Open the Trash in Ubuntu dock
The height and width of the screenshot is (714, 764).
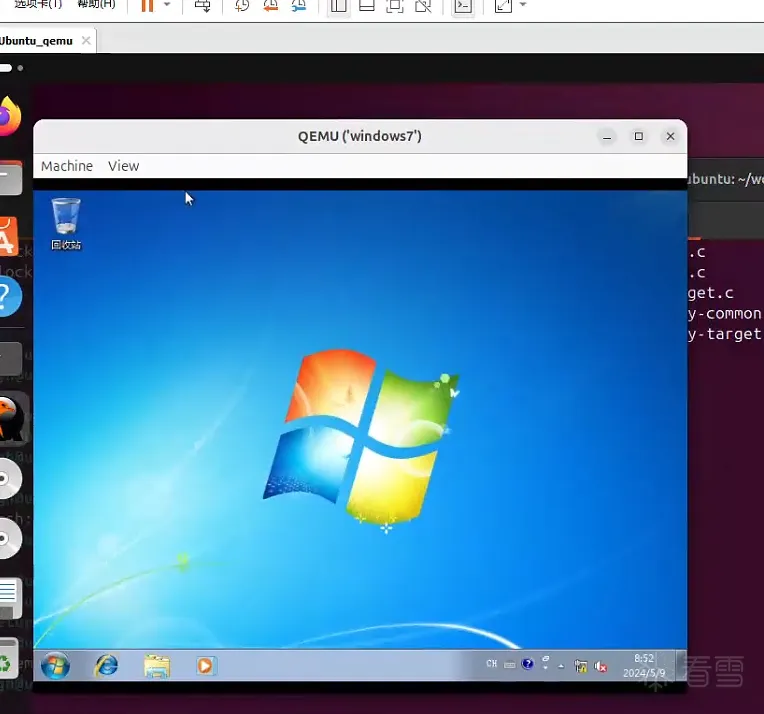(x=8, y=658)
